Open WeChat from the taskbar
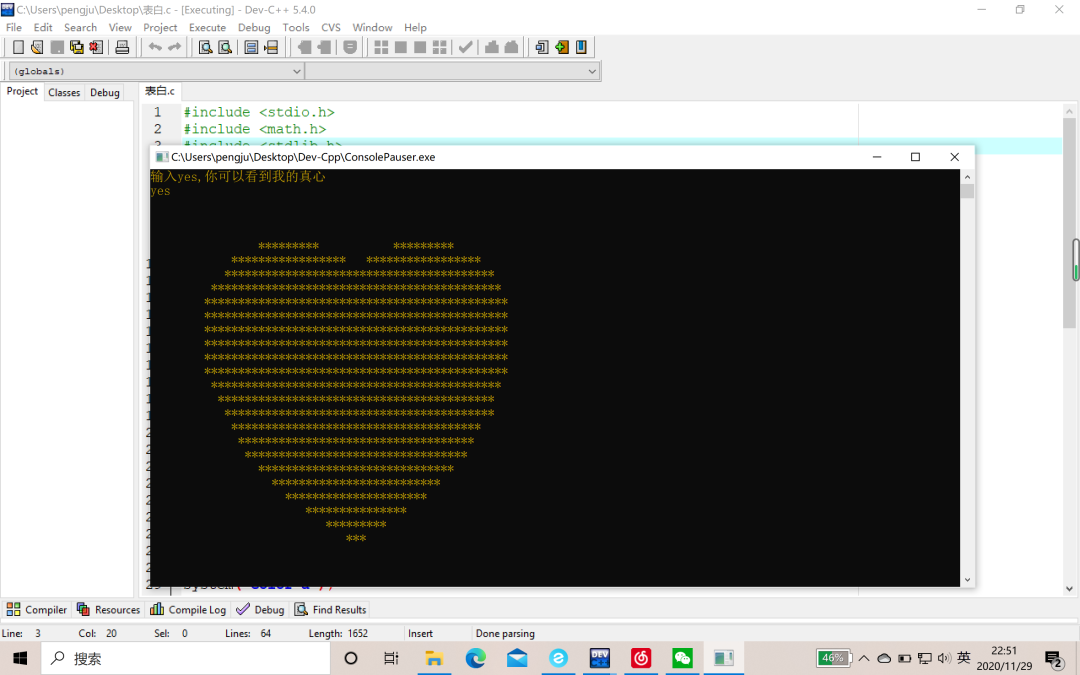Image resolution: width=1080 pixels, height=675 pixels. 682,658
